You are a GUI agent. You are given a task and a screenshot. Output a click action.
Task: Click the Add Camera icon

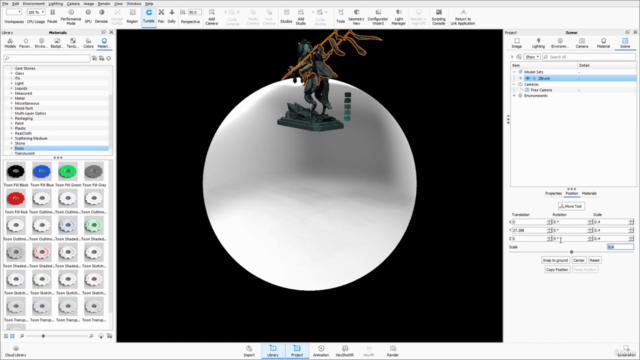211,13
